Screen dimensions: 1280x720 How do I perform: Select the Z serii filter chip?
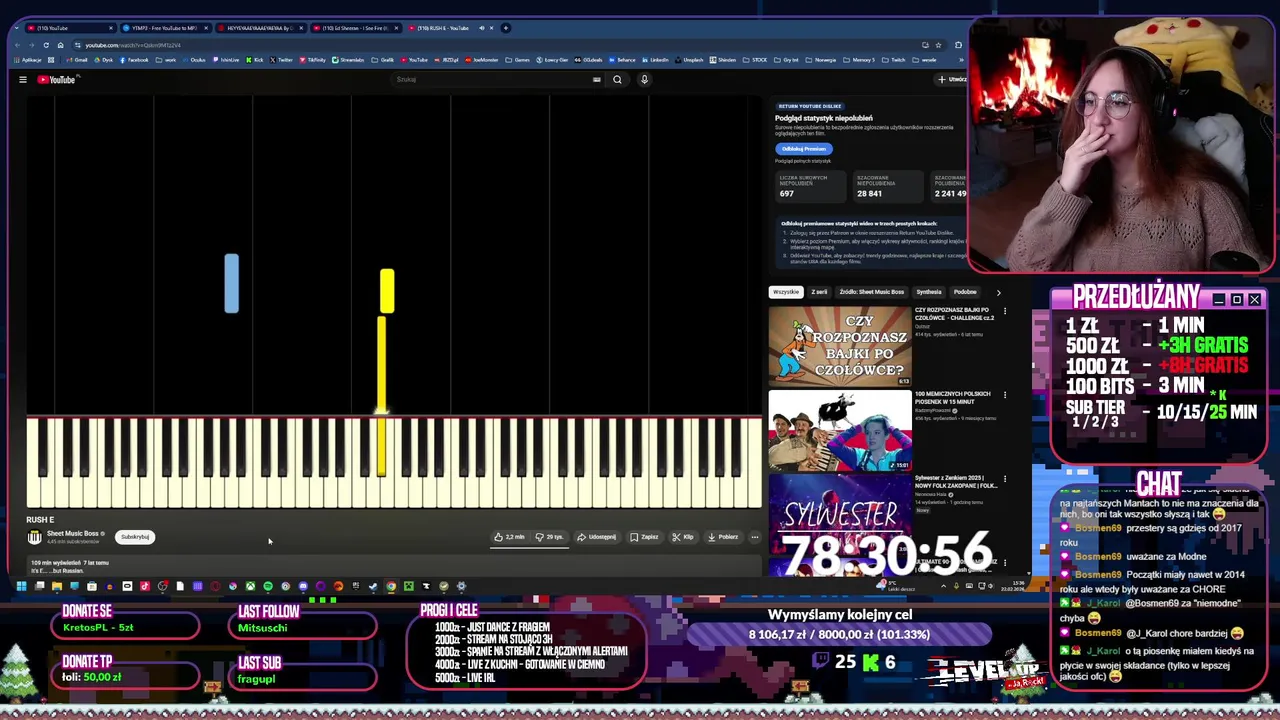click(819, 292)
